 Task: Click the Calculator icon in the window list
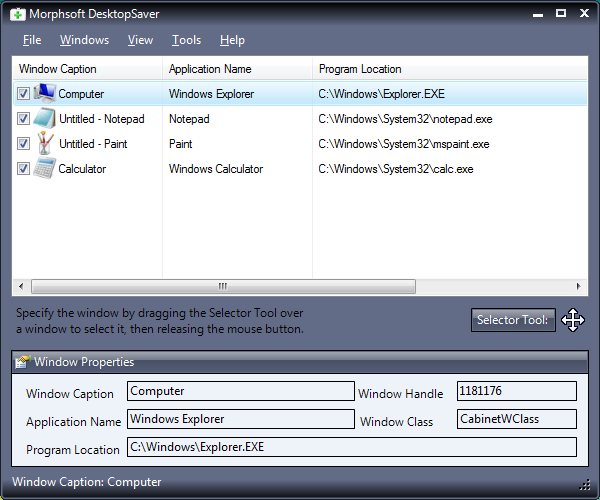pyautogui.click(x=44, y=168)
